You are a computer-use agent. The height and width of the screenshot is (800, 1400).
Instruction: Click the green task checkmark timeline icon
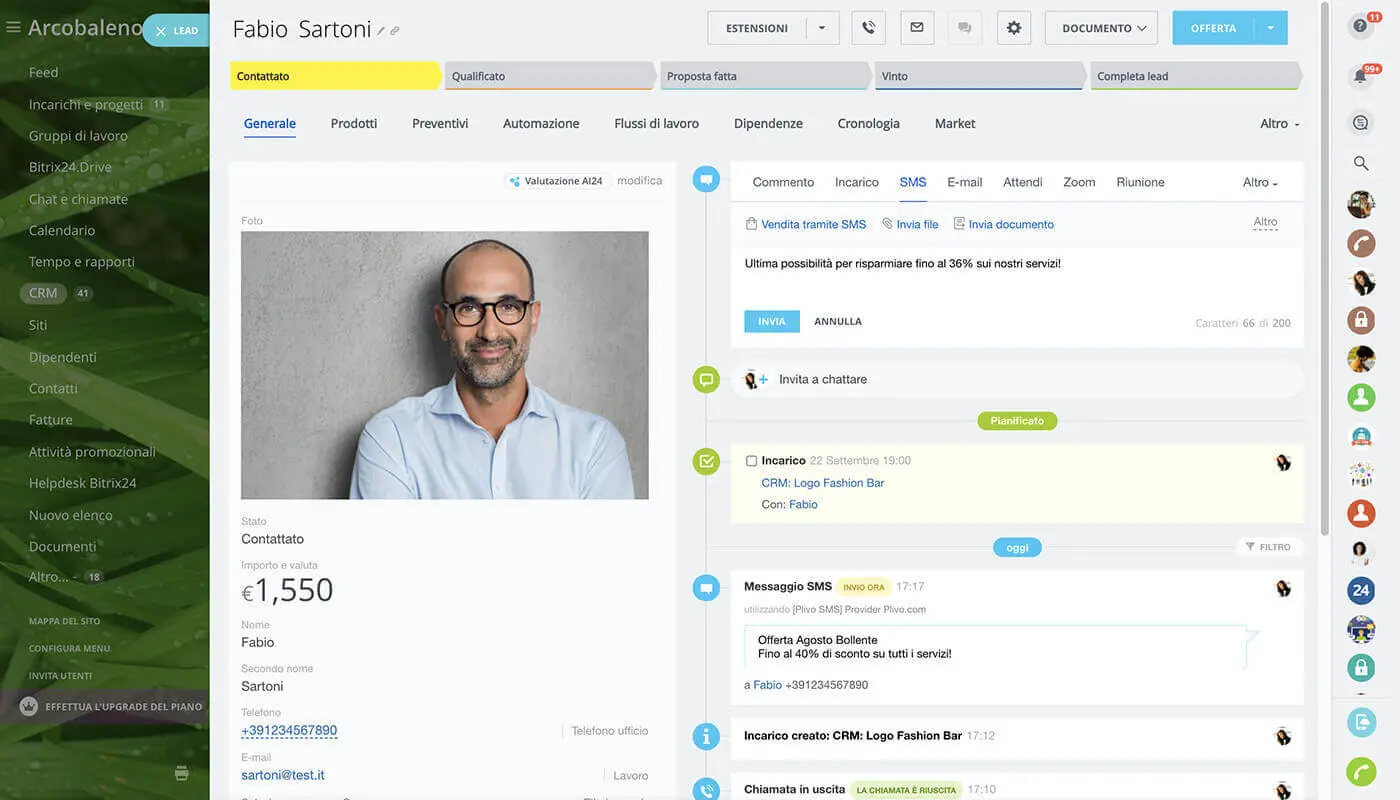click(x=706, y=461)
